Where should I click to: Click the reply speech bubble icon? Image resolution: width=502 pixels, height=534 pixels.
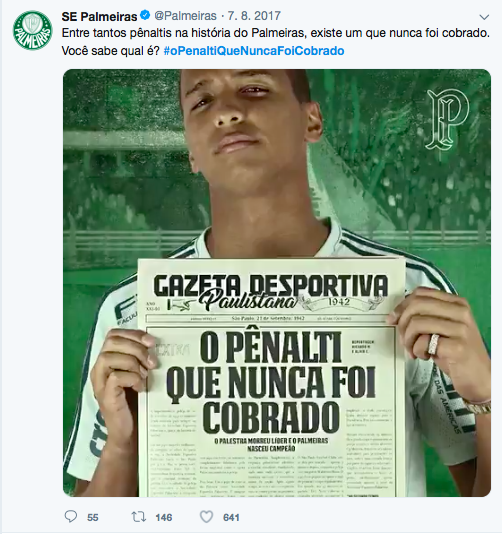pyautogui.click(x=71, y=517)
